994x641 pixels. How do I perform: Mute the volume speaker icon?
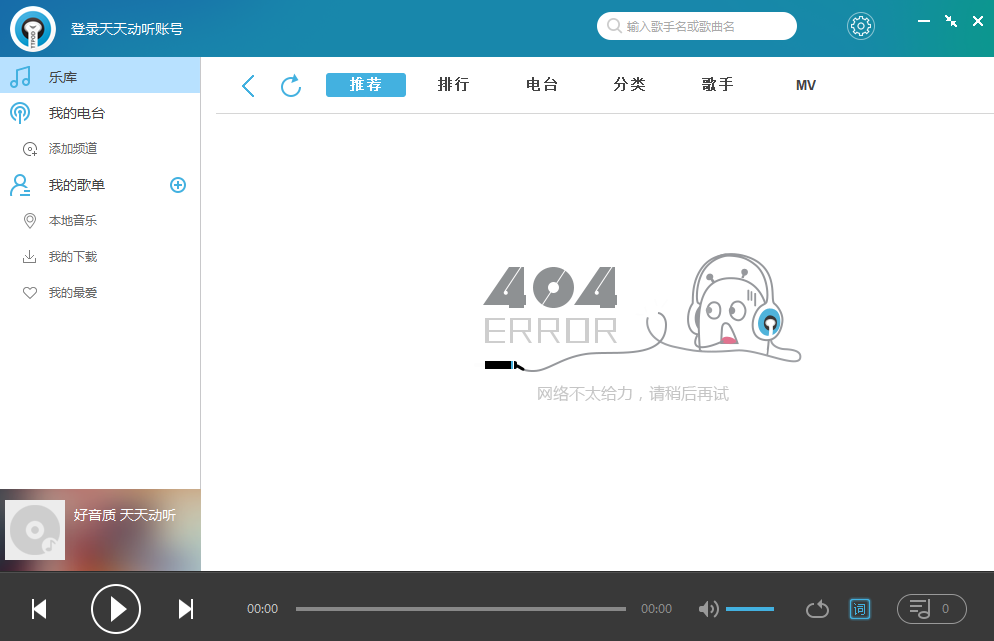point(708,609)
